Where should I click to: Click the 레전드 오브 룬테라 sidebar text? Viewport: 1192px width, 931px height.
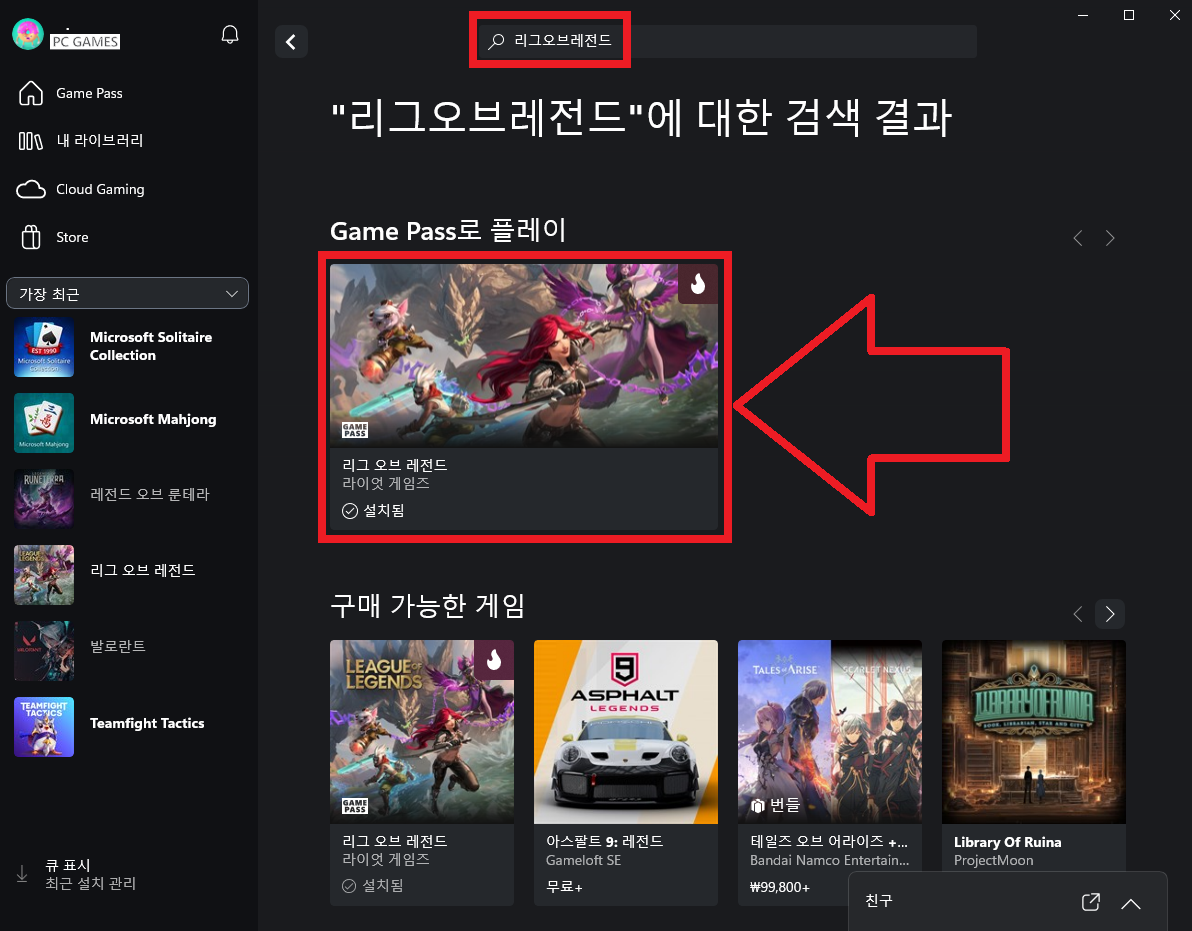click(150, 494)
